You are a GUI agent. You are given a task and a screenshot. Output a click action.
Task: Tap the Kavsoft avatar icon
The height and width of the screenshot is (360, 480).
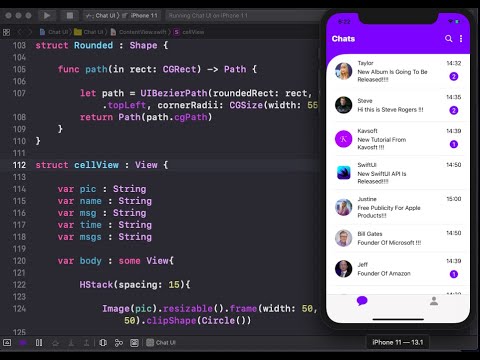click(x=343, y=139)
